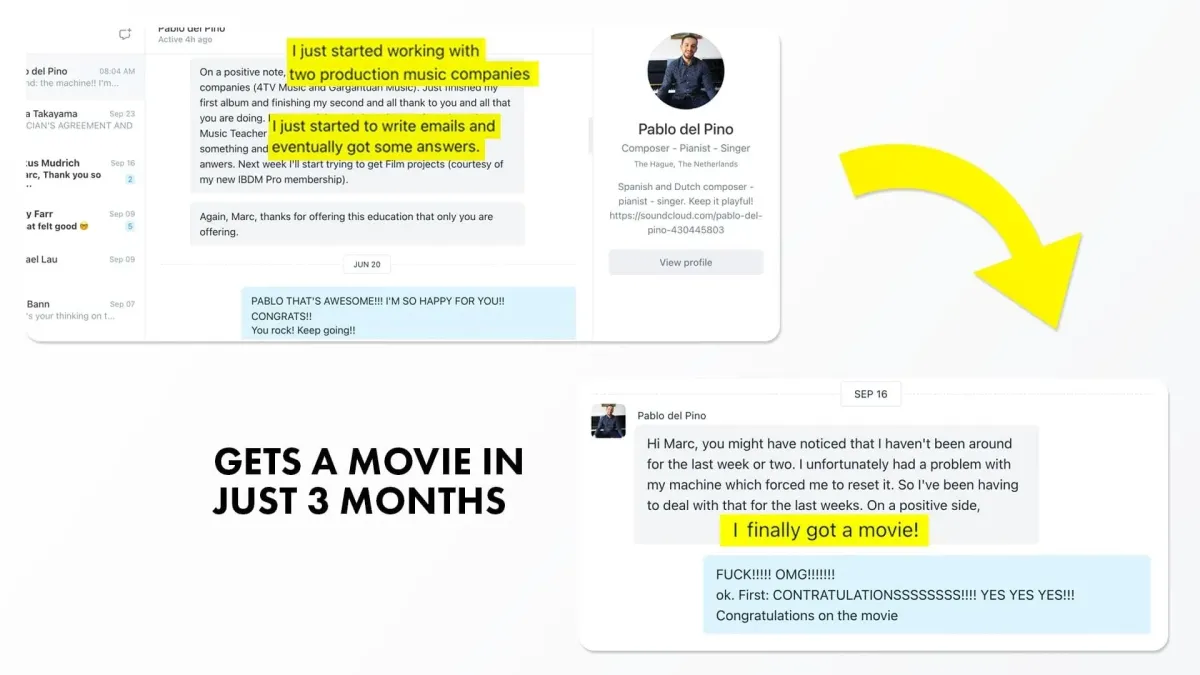Click the new message compose icon
This screenshot has width=1200, height=675.
click(x=125, y=34)
